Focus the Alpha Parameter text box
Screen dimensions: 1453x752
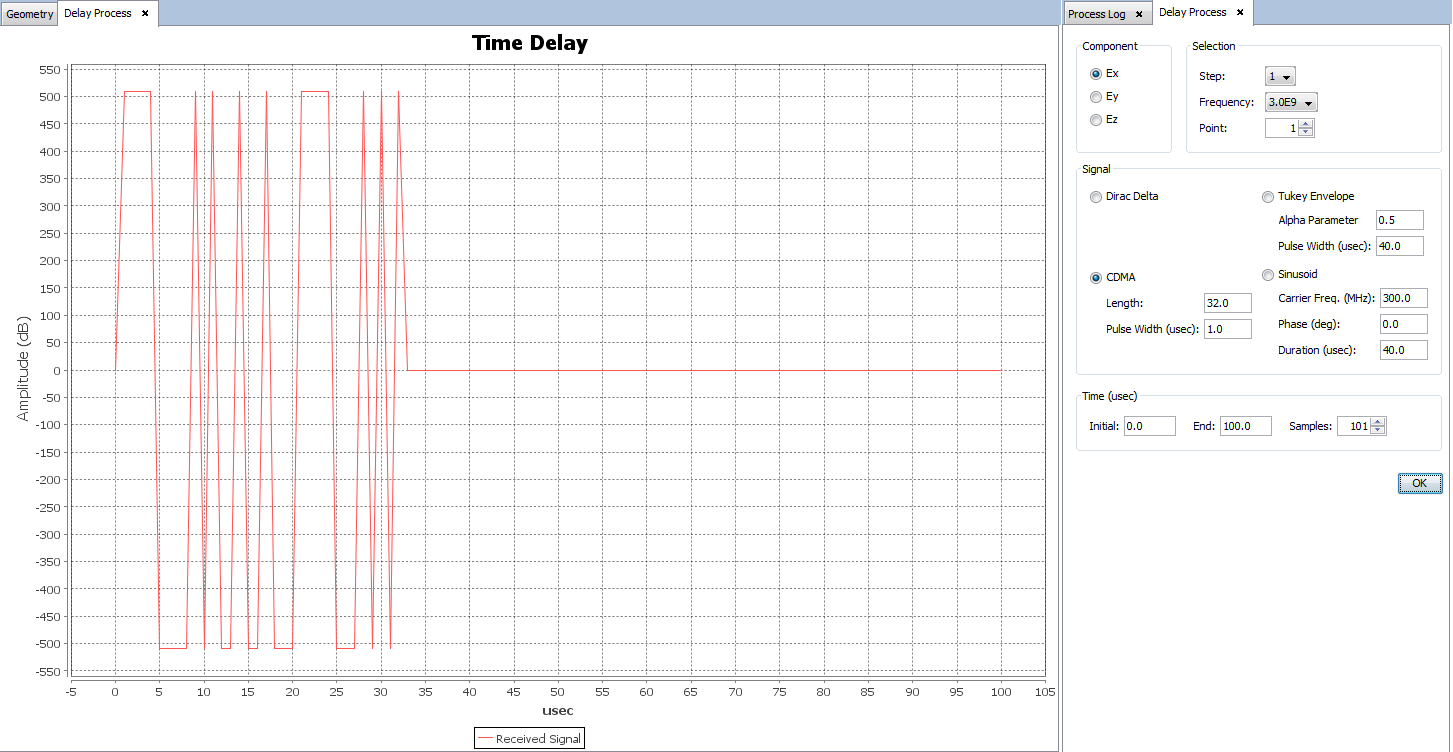pyautogui.click(x=1399, y=220)
